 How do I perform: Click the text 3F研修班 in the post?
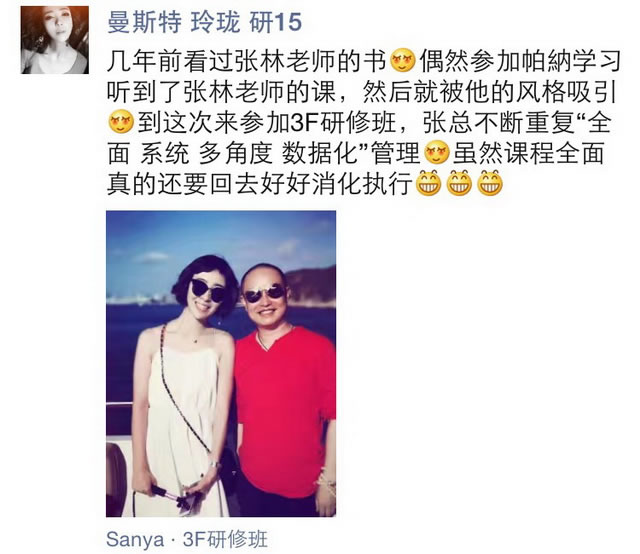[343, 122]
